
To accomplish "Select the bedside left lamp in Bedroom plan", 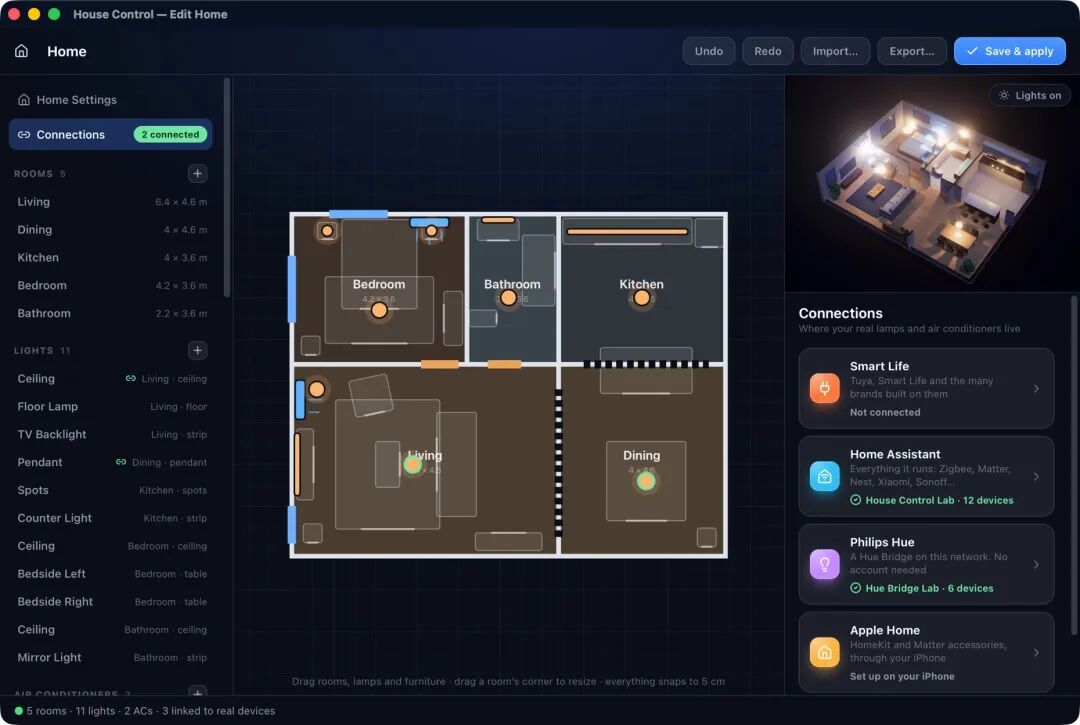I will point(327,231).
